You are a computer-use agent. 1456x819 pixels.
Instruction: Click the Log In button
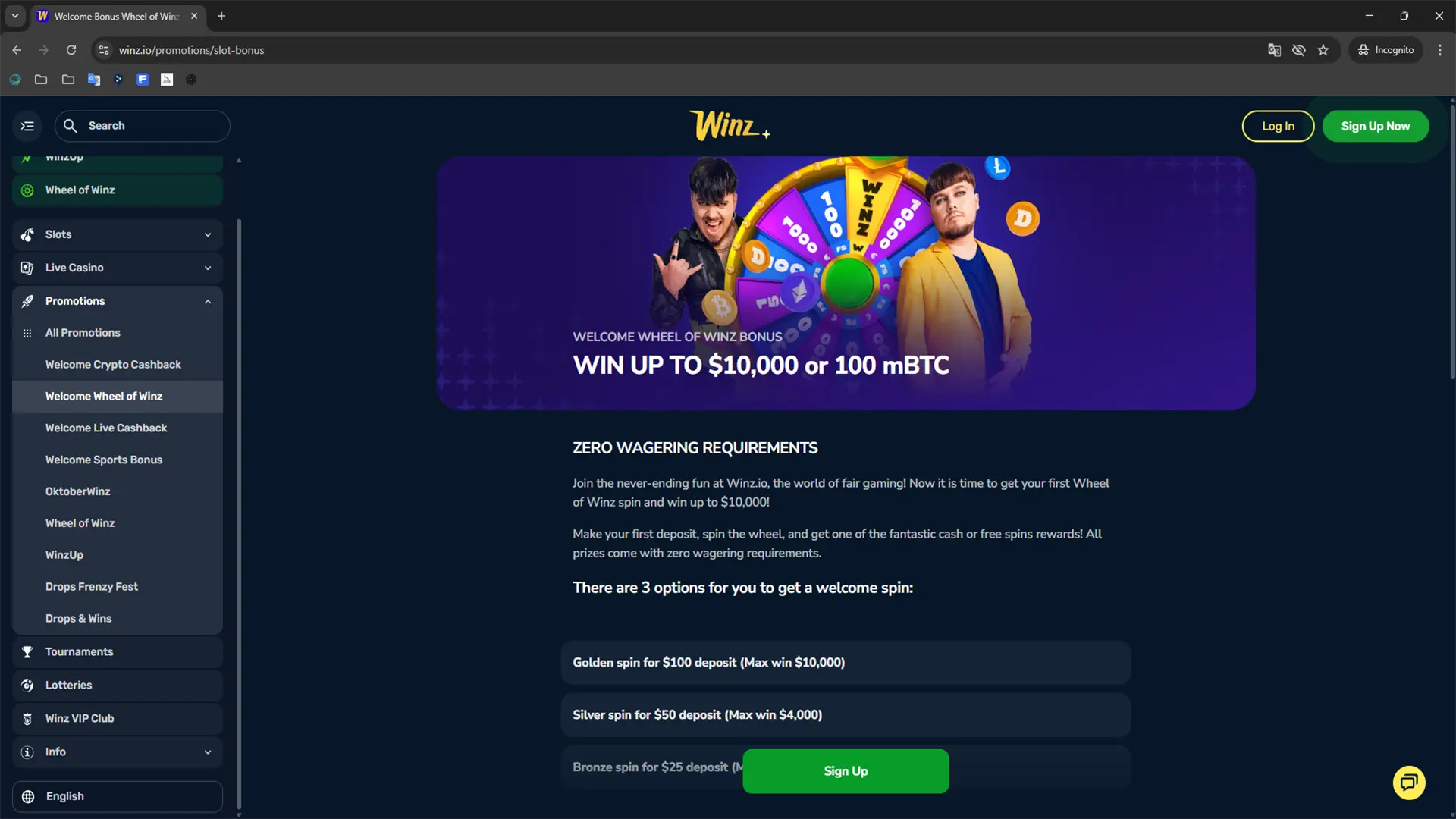click(x=1278, y=126)
